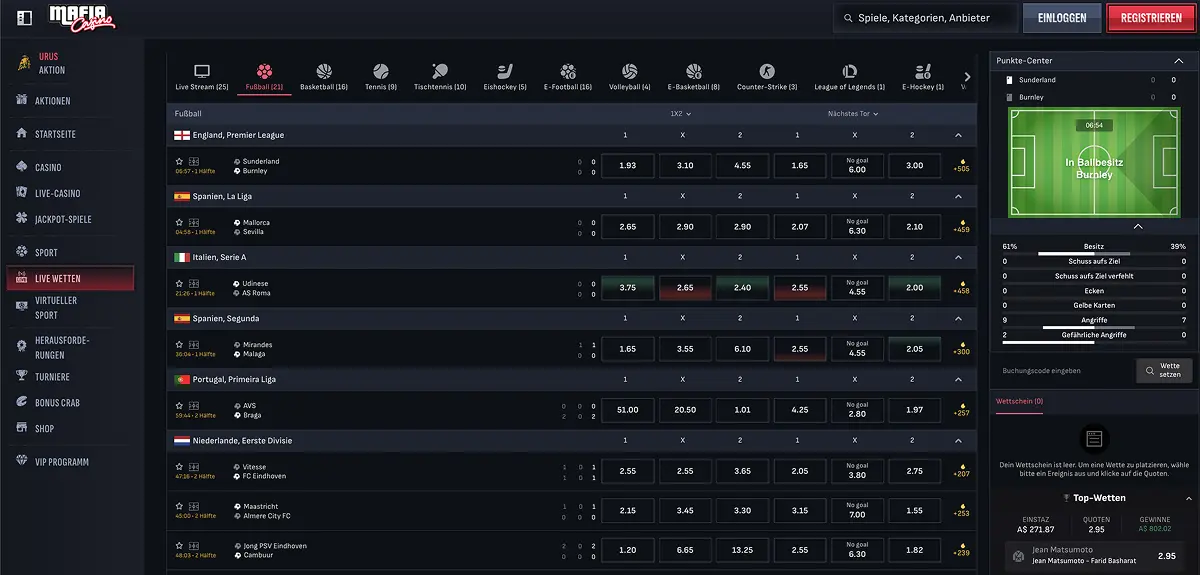
Task: Open the pitch view icon for Vitesse–FC Eindhoven
Action: point(193,467)
